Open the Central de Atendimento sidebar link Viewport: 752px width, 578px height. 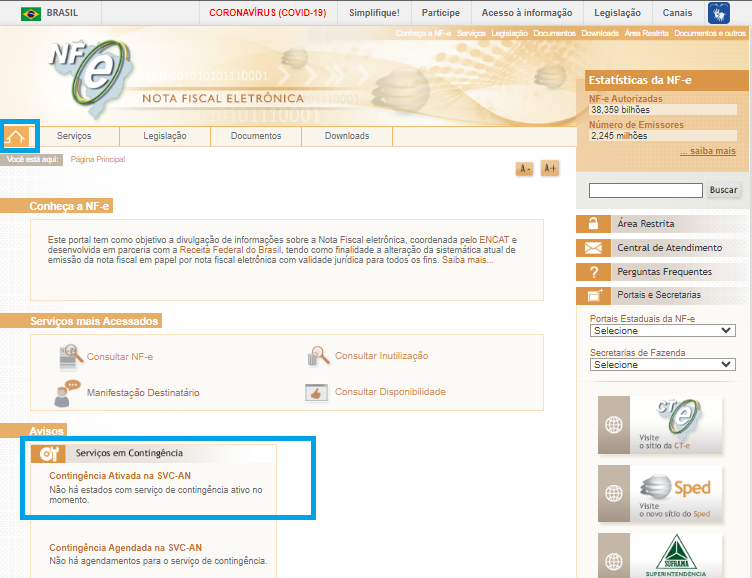tap(670, 248)
